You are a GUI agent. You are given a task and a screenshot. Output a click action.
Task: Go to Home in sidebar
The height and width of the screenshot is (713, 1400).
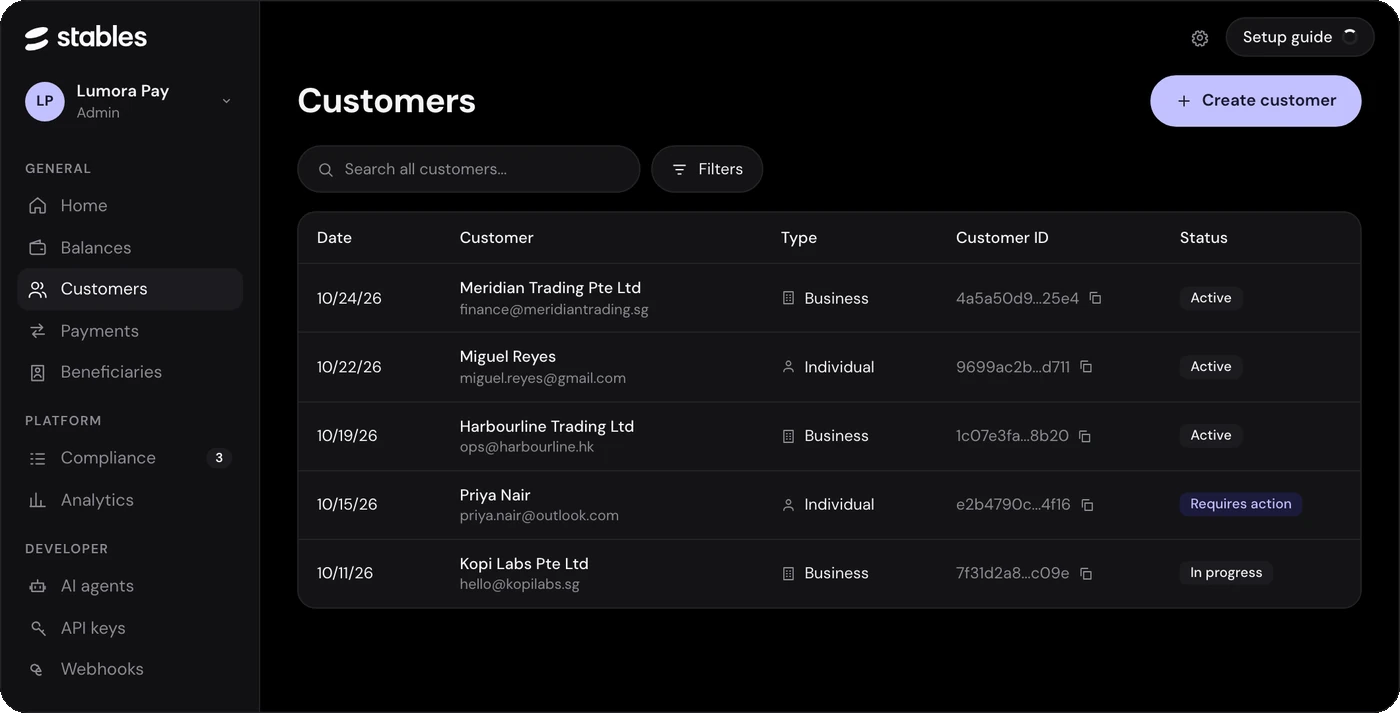(x=130, y=206)
